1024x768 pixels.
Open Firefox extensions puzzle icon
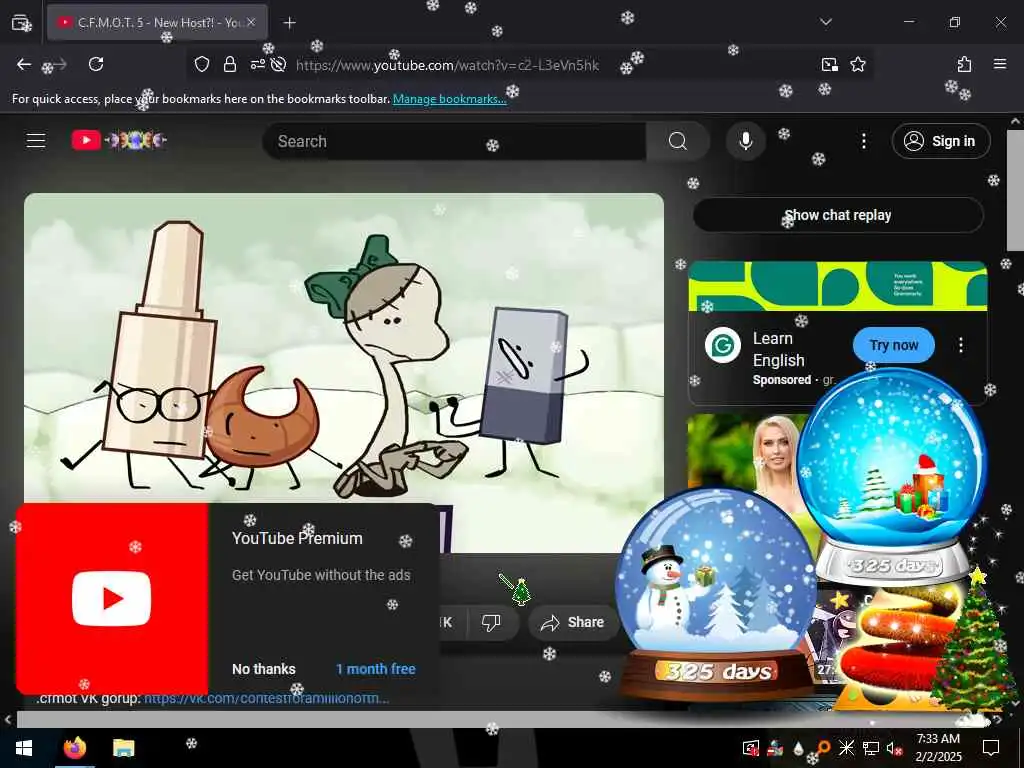965,64
